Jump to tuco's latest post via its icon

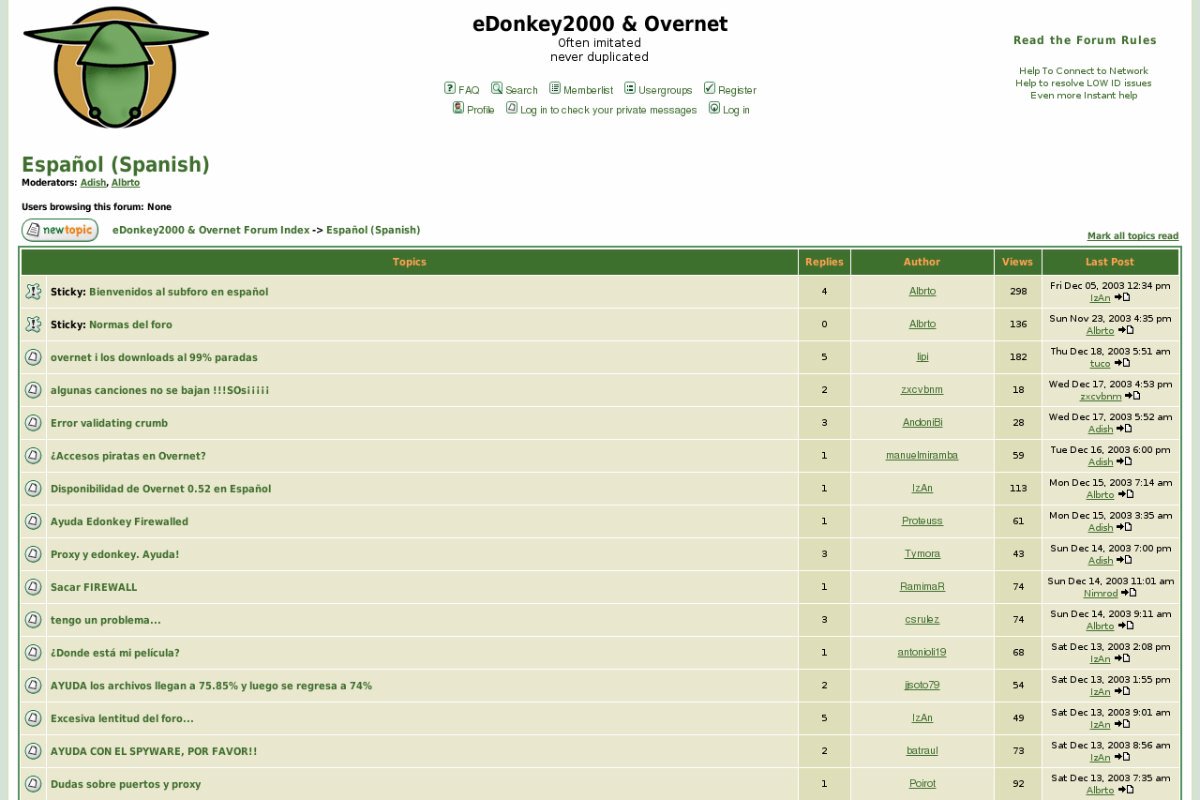click(1122, 364)
